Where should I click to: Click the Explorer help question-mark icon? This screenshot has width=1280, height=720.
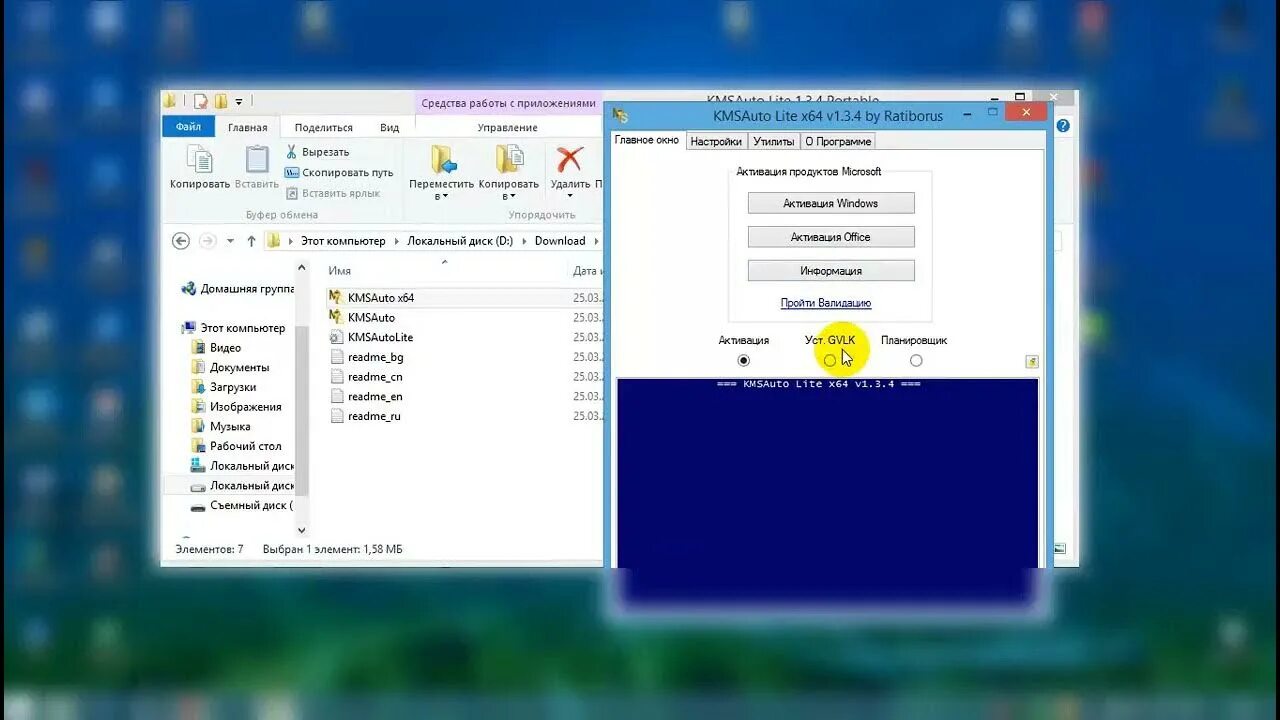pyautogui.click(x=1063, y=126)
